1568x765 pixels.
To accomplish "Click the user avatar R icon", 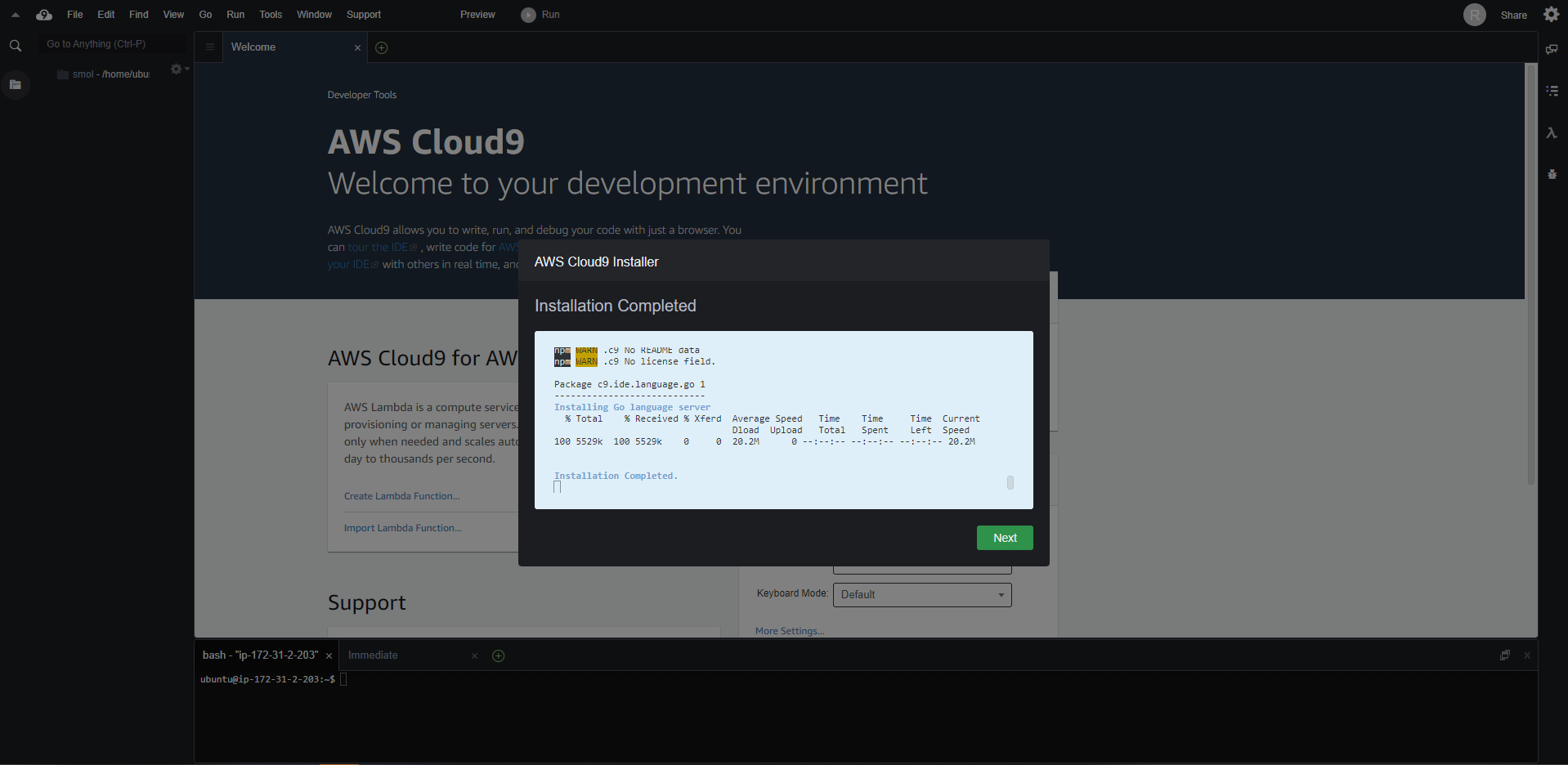I will coord(1474,15).
